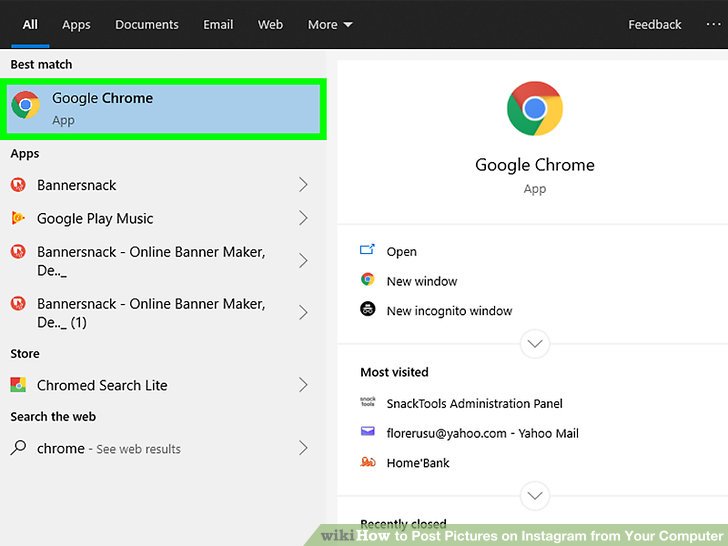
Task: Switch to the Email tab
Action: (x=219, y=25)
